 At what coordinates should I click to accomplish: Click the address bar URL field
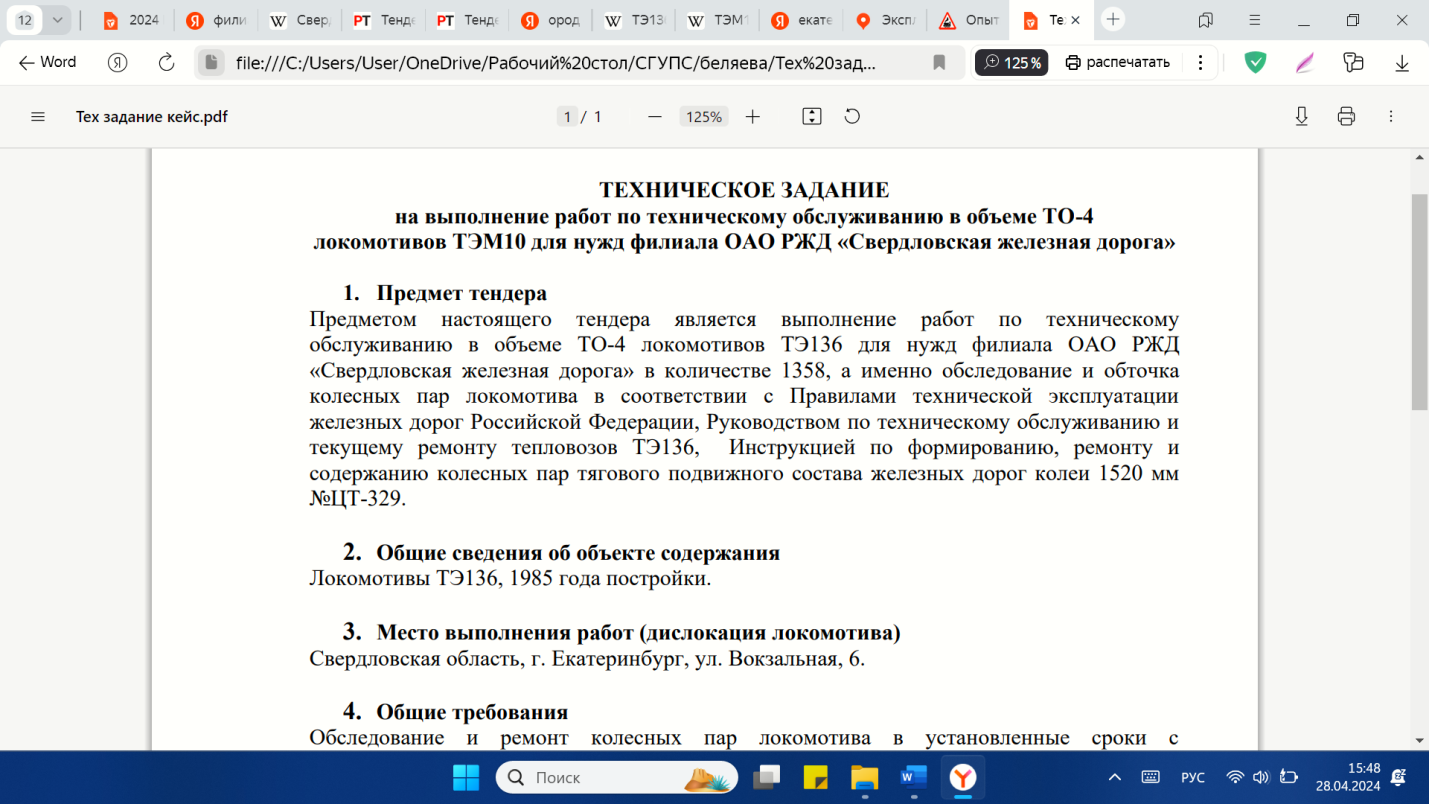tap(555, 62)
